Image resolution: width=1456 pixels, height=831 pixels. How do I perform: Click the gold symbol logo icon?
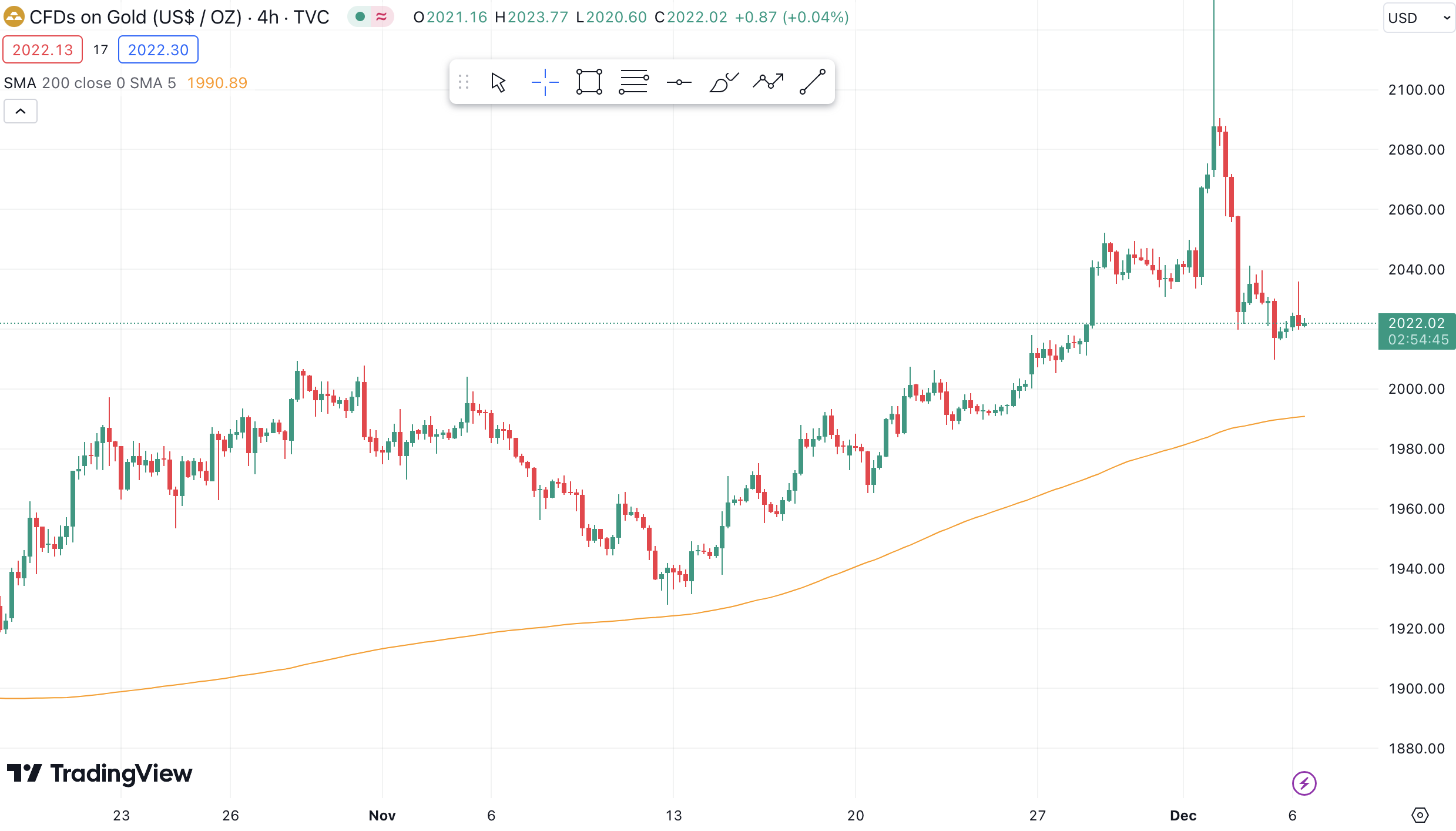pos(14,17)
